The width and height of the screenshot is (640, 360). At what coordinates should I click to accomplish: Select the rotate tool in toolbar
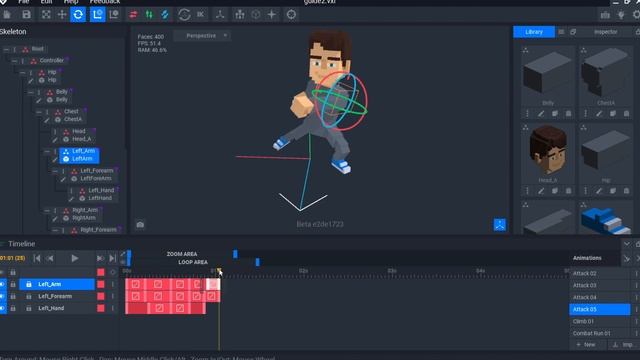78,15
